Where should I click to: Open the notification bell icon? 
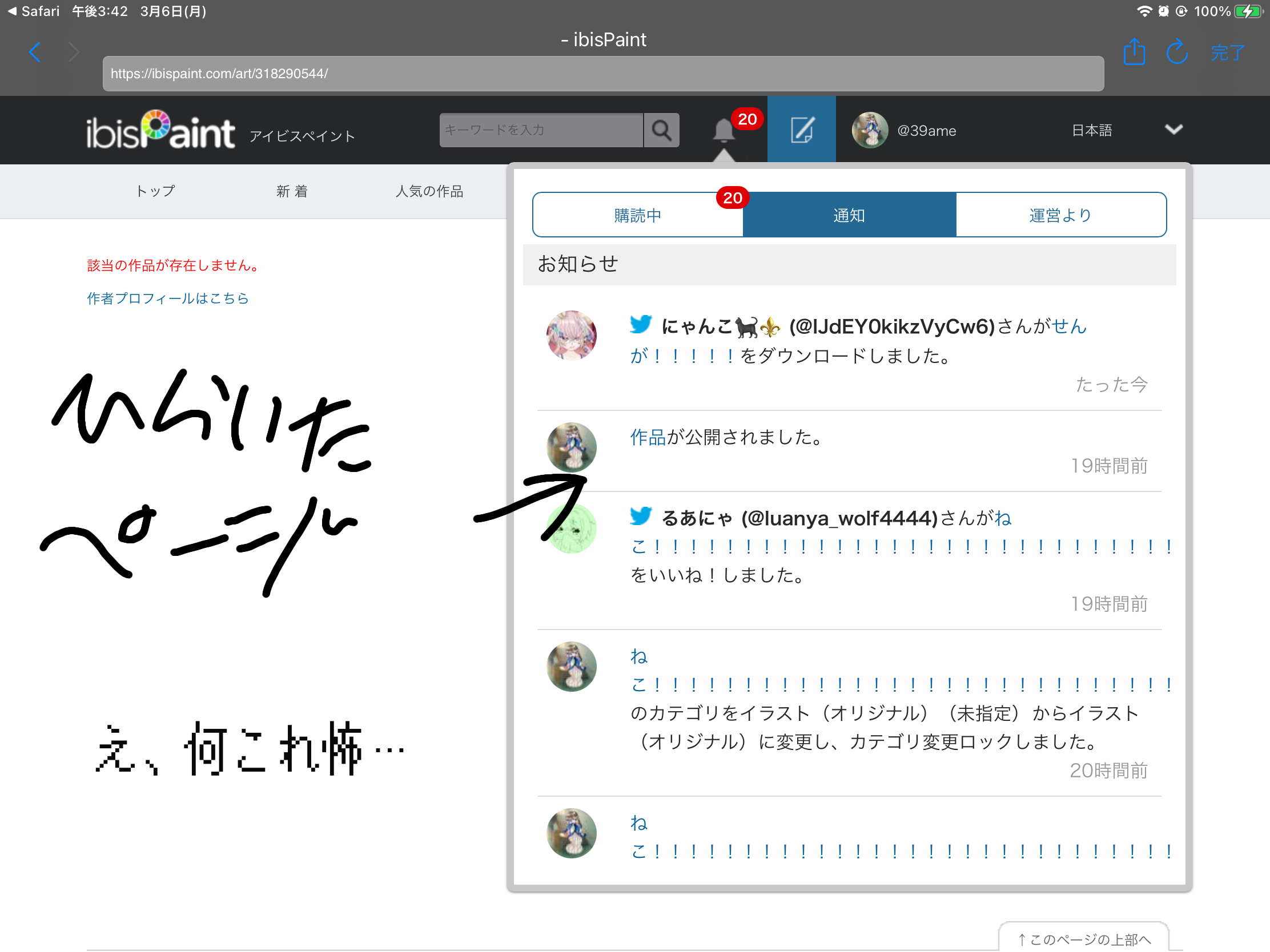click(724, 131)
